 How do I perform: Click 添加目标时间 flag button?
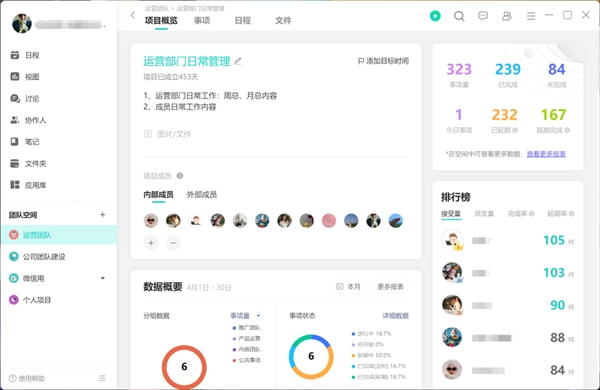383,61
